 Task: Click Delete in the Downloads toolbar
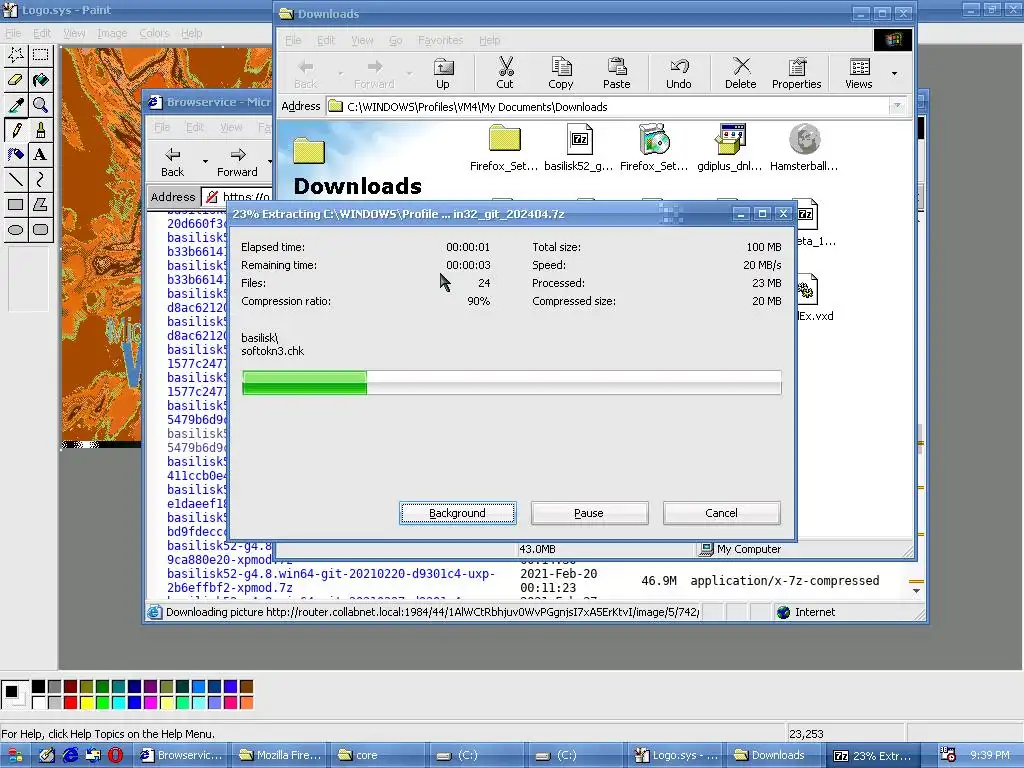(741, 73)
